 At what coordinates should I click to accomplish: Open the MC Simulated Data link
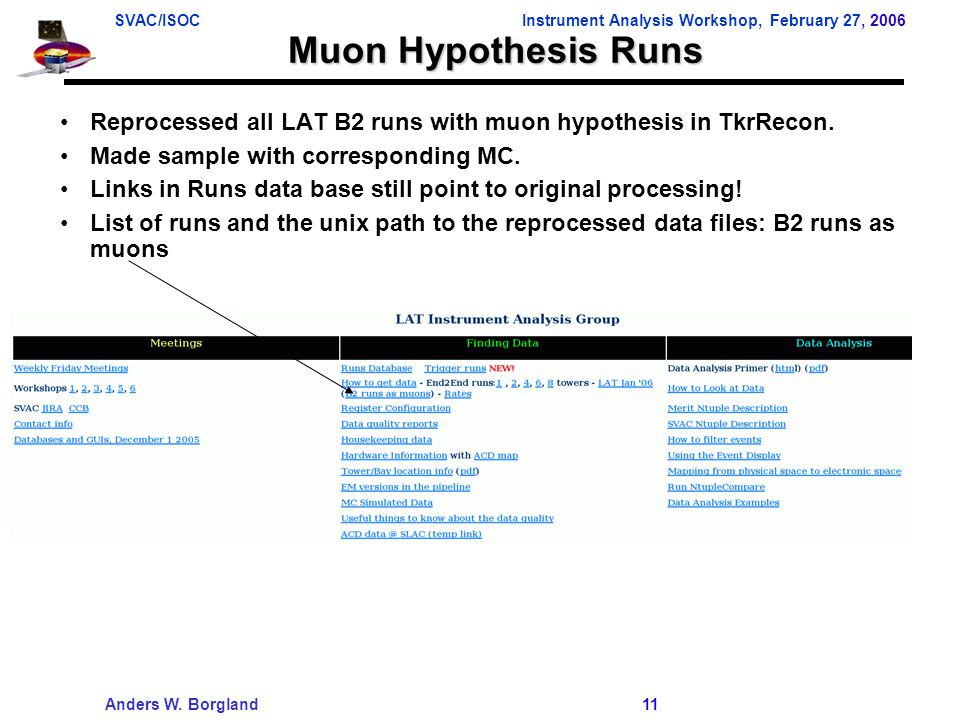click(x=387, y=503)
